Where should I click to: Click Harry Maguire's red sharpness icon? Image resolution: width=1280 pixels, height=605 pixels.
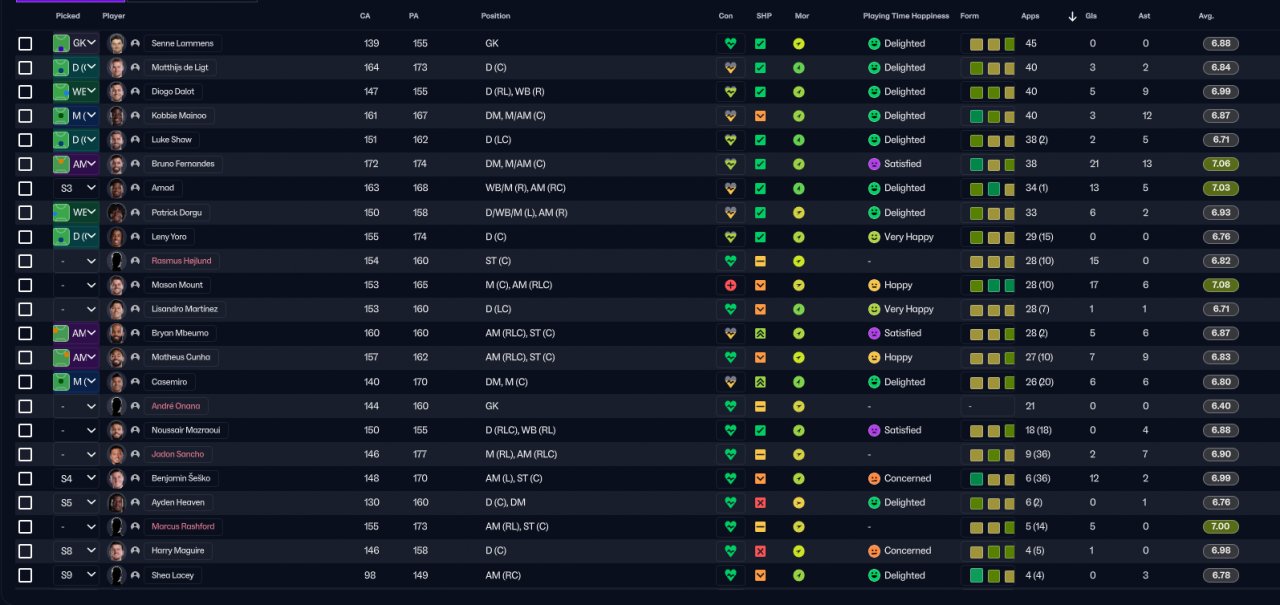pyautogui.click(x=760, y=551)
